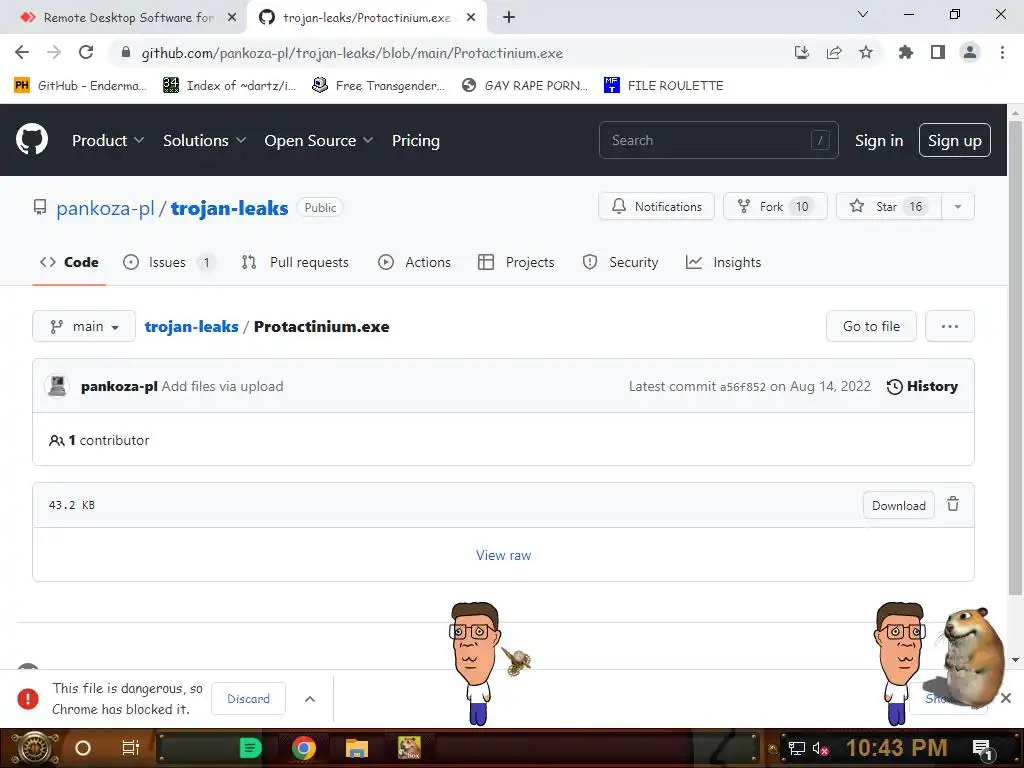Click the Start button on taskbar

coord(33,748)
